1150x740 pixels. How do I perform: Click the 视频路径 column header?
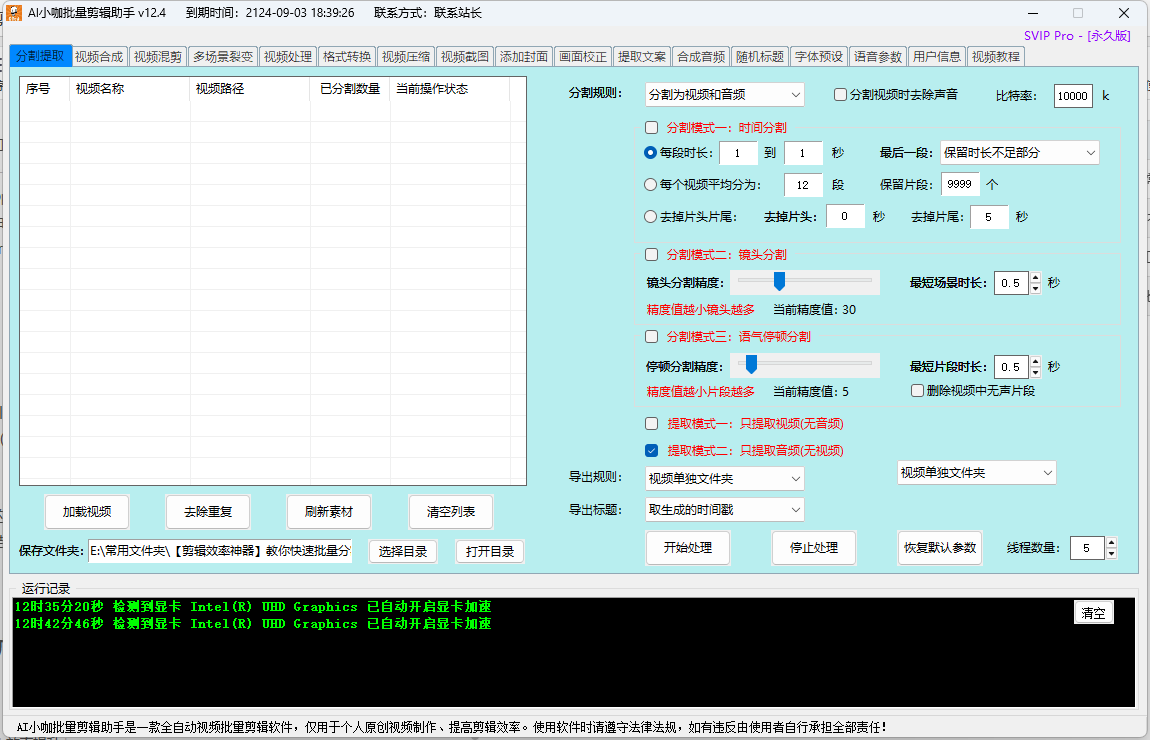pos(250,89)
